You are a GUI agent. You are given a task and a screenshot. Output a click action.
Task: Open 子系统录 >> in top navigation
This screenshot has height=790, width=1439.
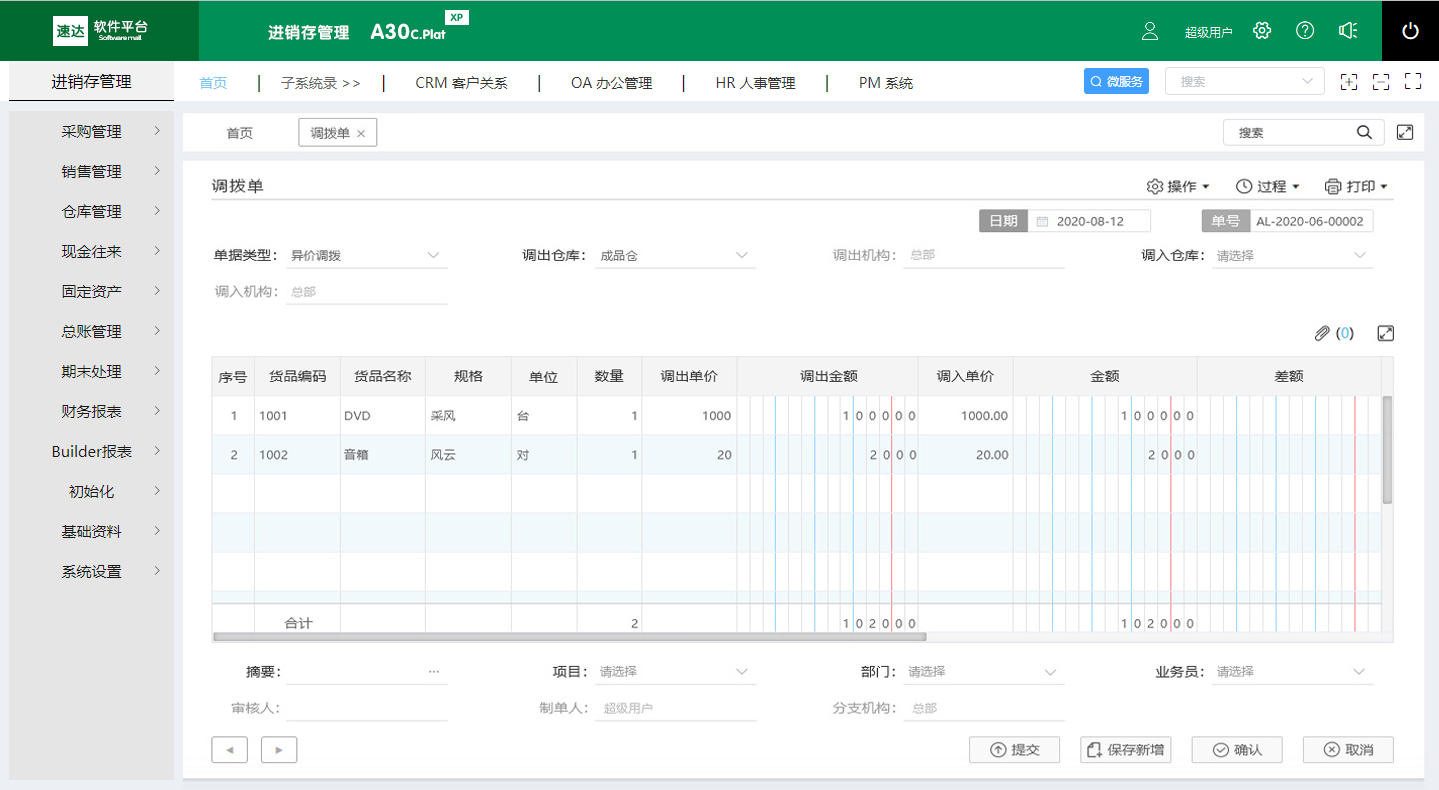[x=320, y=83]
